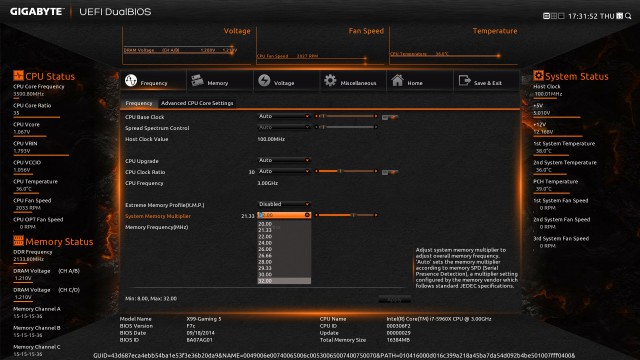The height and width of the screenshot is (360, 640).
Task: Click the System Status gear icon
Action: [x=538, y=76]
